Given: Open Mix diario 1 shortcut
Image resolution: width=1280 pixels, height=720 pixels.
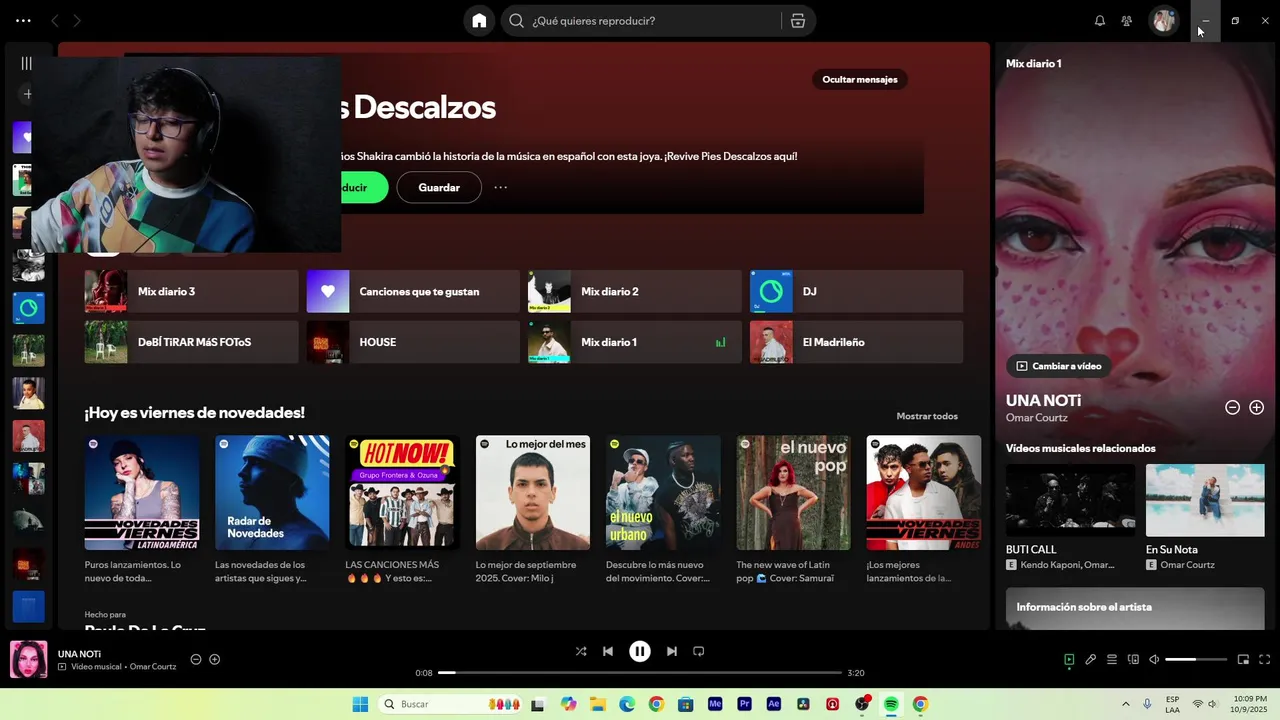Looking at the screenshot, I should (x=635, y=342).
